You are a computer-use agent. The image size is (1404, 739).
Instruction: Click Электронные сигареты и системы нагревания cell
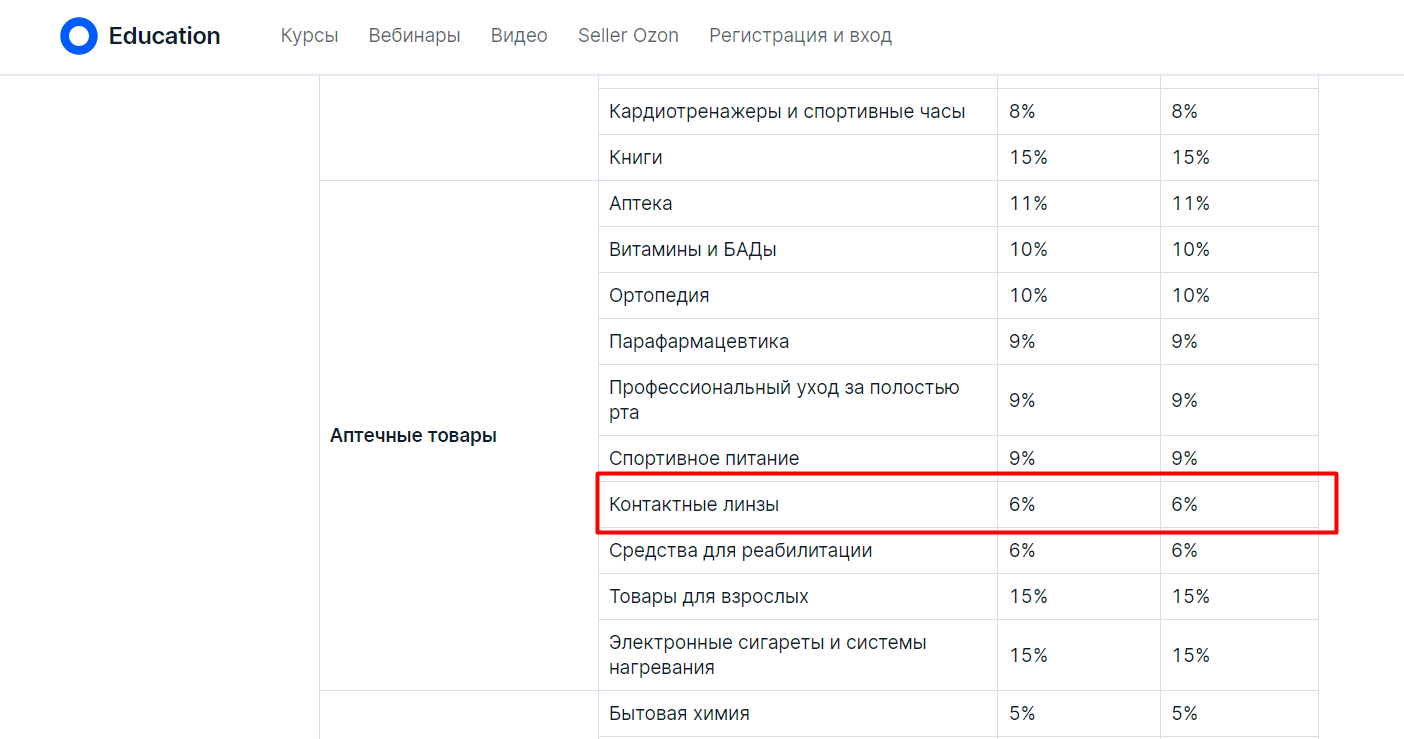[767, 655]
